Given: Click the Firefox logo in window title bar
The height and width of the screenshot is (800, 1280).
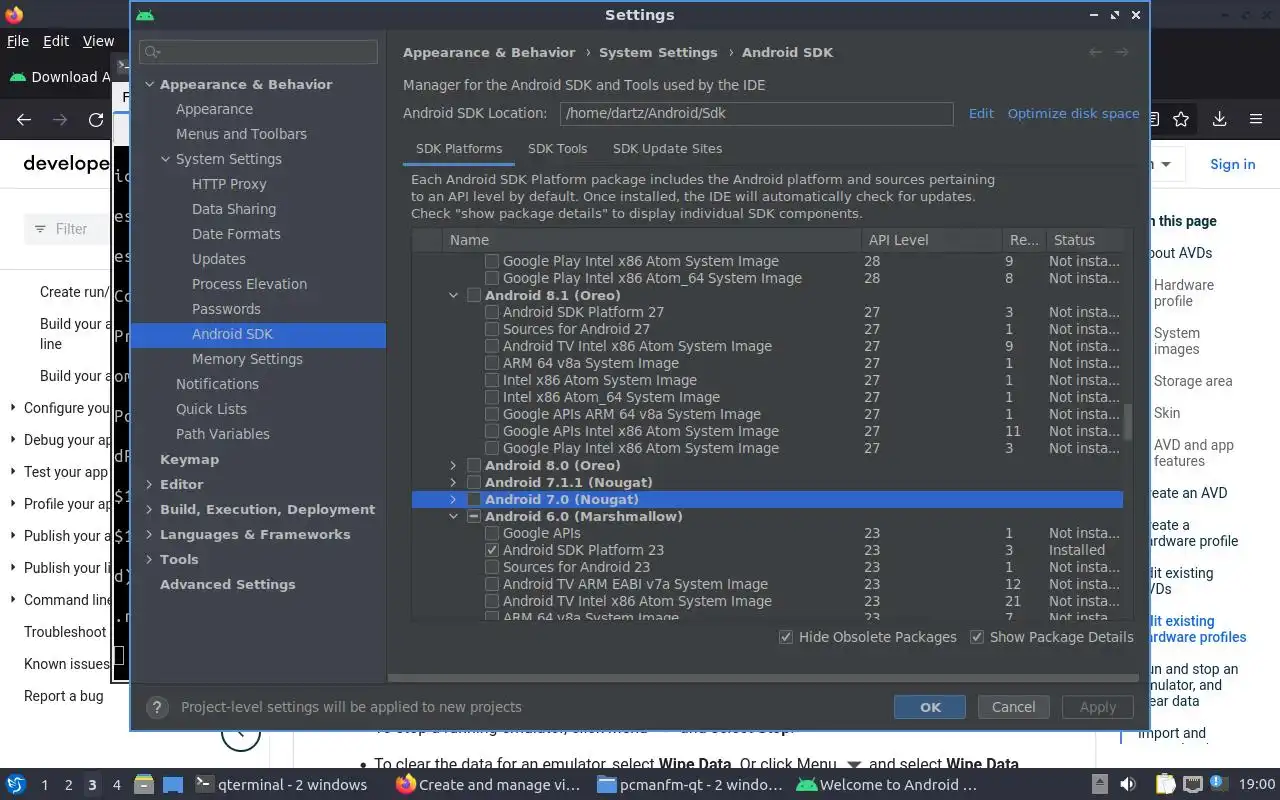Looking at the screenshot, I should point(14,15).
